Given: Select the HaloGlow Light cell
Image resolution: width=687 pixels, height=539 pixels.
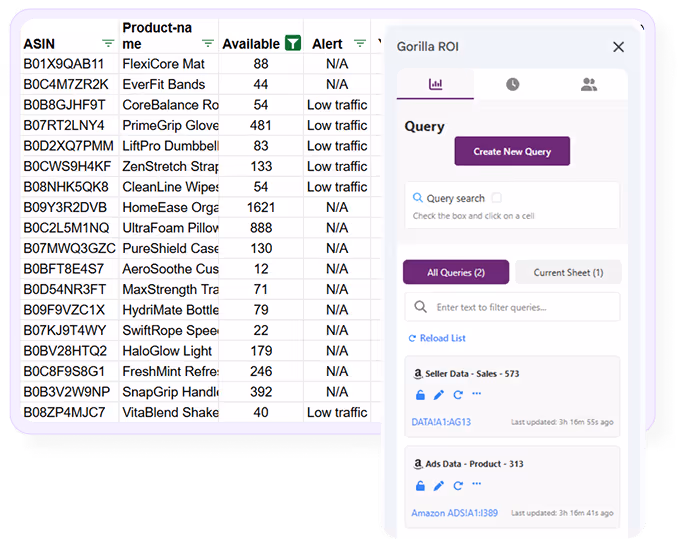Looking at the screenshot, I should pyautogui.click(x=169, y=351).
